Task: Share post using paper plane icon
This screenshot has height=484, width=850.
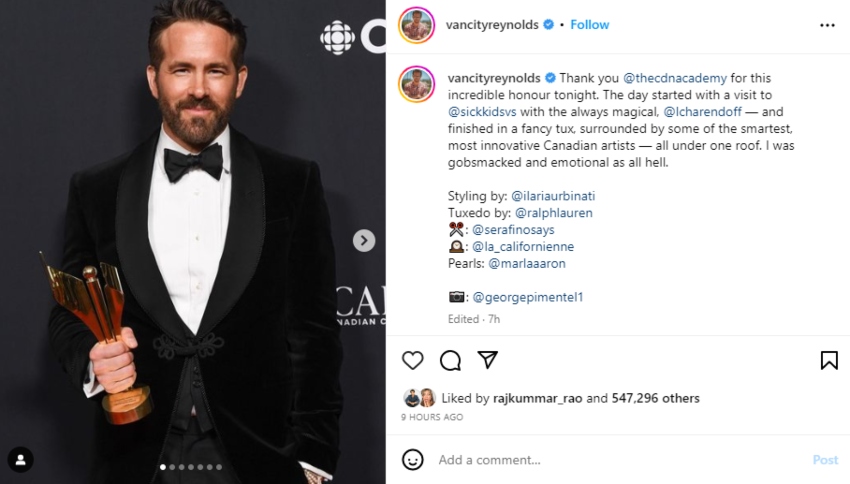Action: [x=487, y=360]
